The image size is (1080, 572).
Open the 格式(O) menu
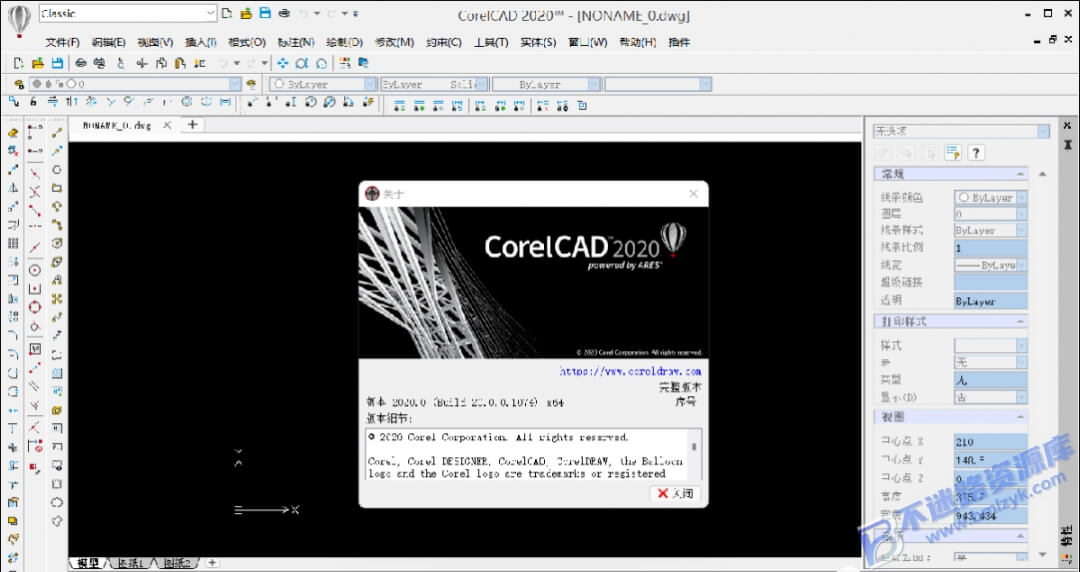click(247, 42)
